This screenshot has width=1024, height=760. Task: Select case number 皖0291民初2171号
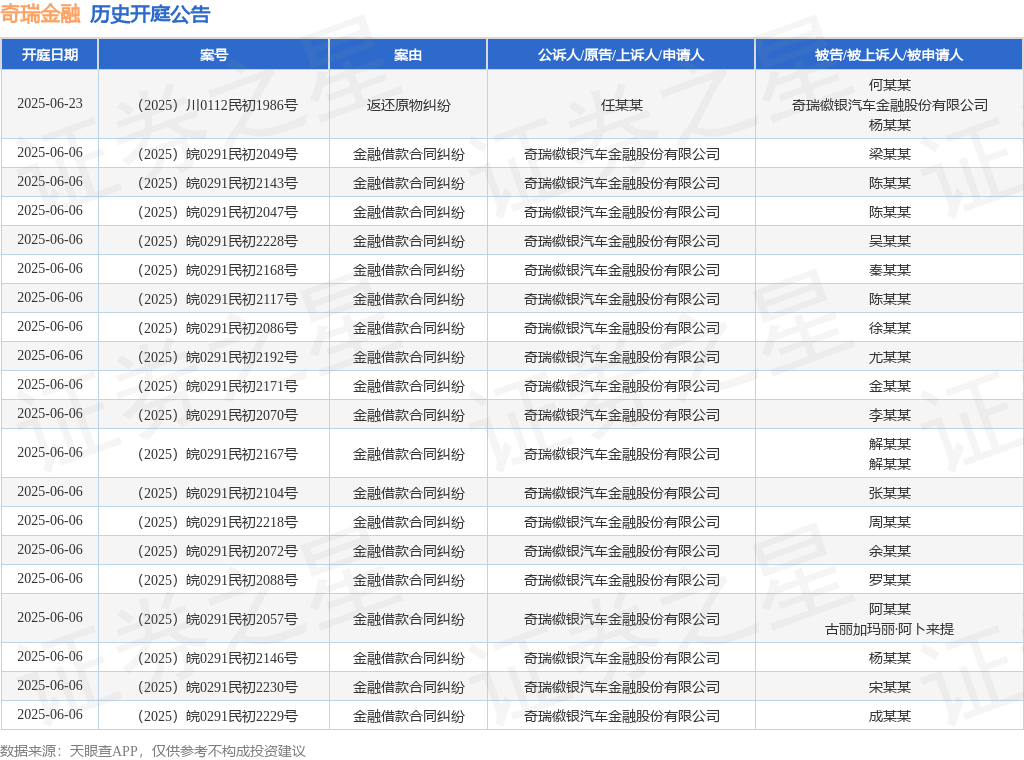coord(217,386)
